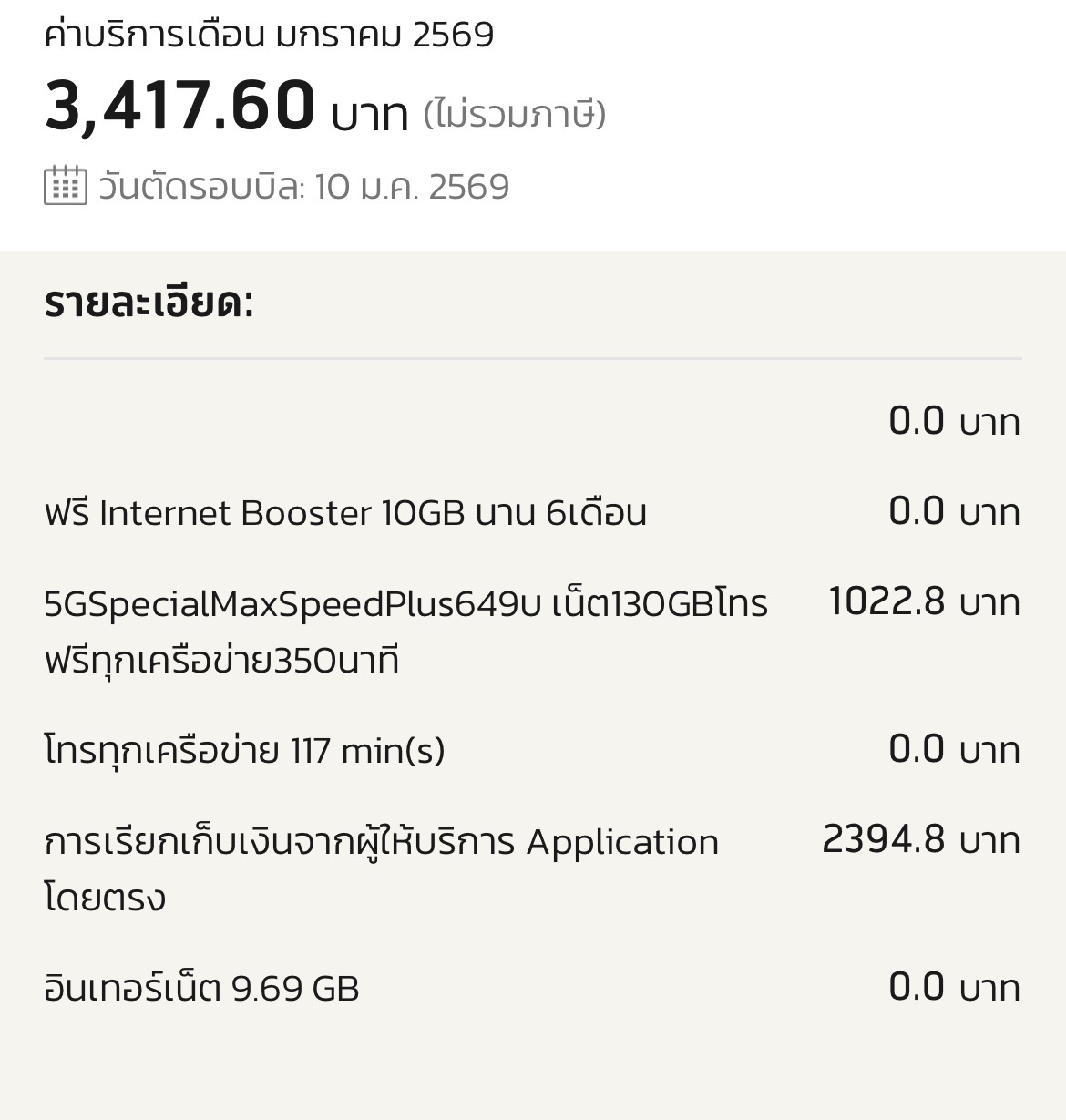Tap the divider line under รายละเอียด

[532, 359]
